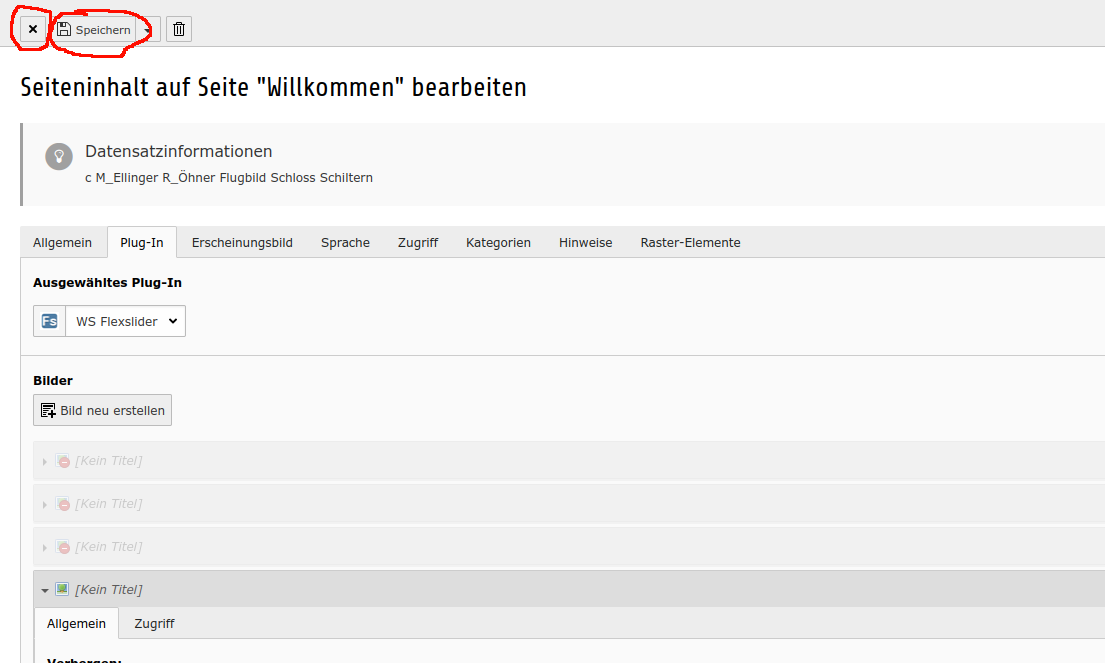The width and height of the screenshot is (1105, 663).
Task: Click the floppy disk icon on Speichern
Action: (x=64, y=30)
